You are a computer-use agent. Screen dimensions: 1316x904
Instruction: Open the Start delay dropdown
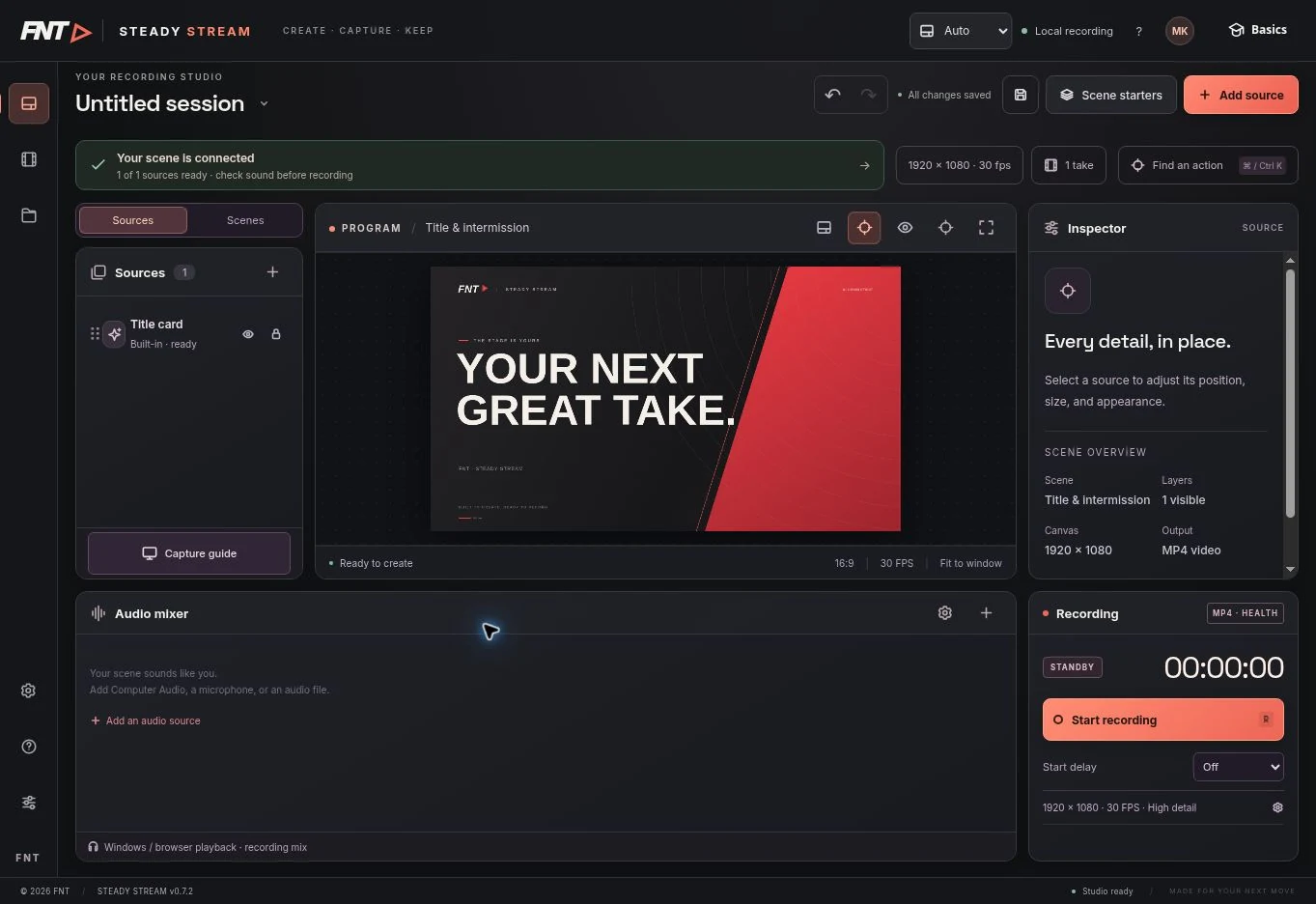pyautogui.click(x=1239, y=767)
